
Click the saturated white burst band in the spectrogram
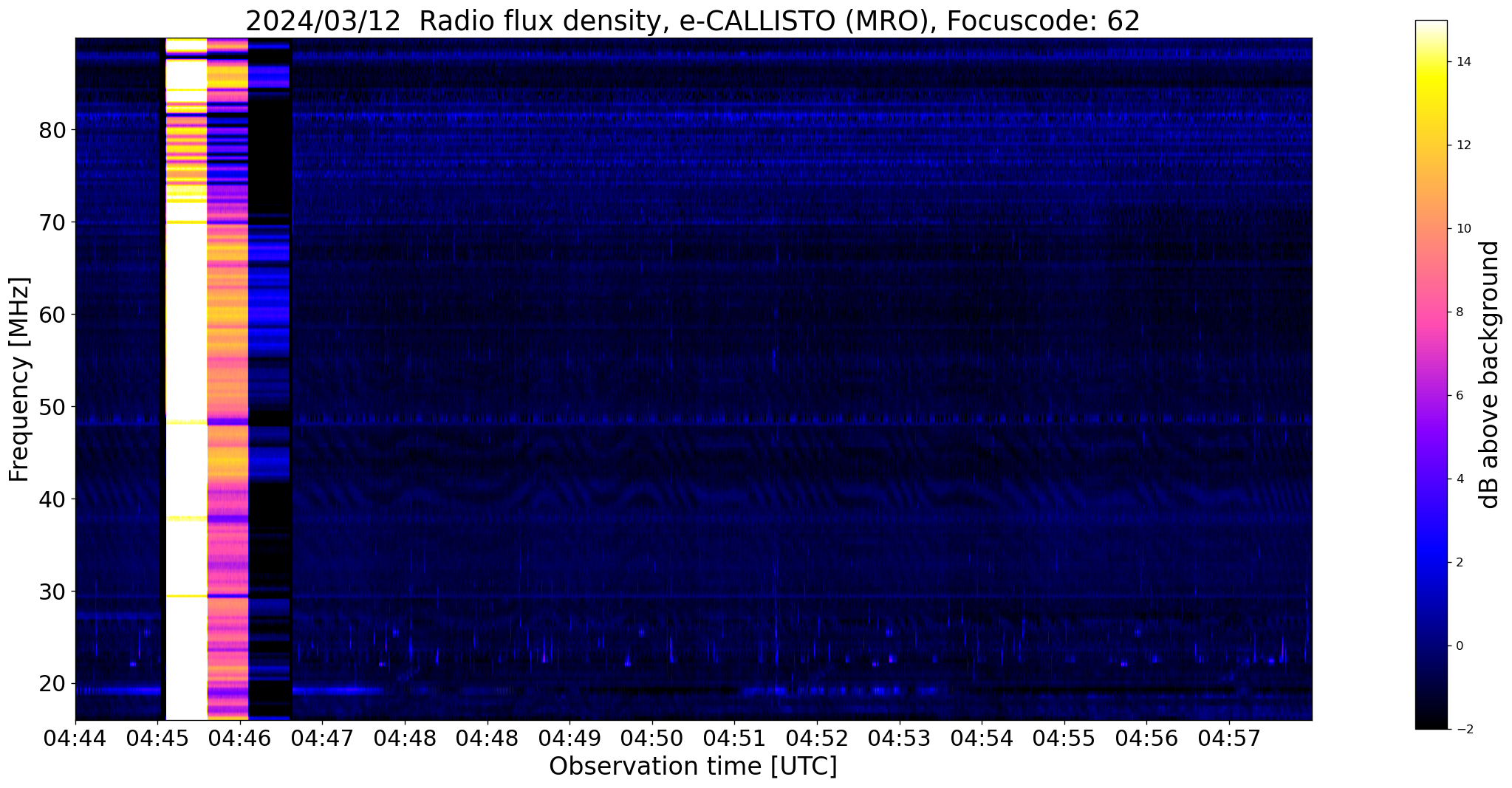pyautogui.click(x=186, y=379)
